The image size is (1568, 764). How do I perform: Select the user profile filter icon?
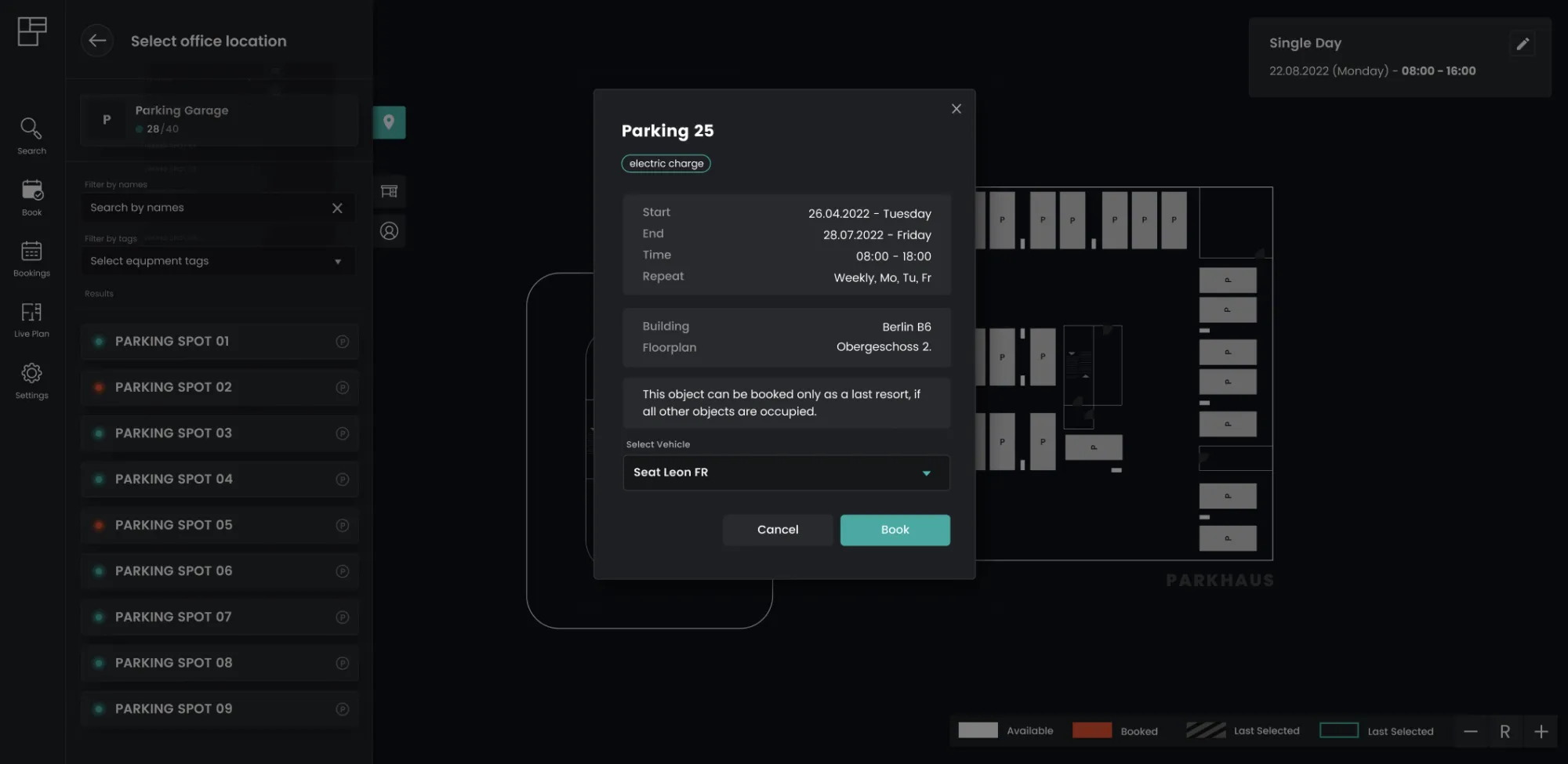(x=389, y=231)
